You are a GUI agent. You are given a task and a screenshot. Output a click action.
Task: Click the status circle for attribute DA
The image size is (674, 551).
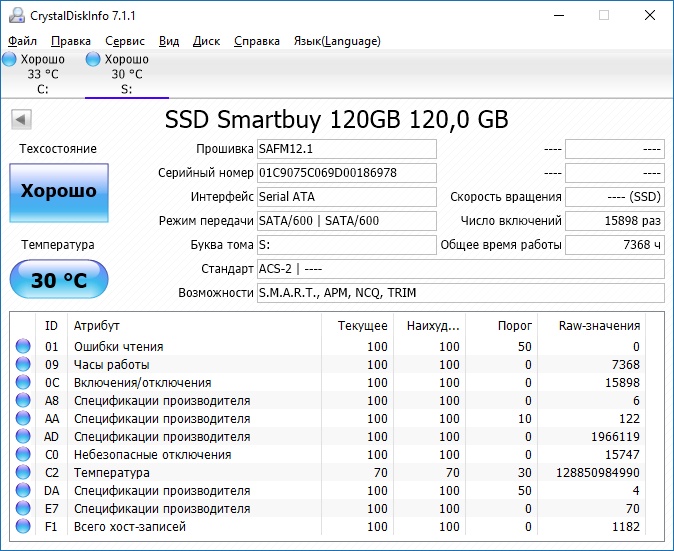tap(23, 490)
